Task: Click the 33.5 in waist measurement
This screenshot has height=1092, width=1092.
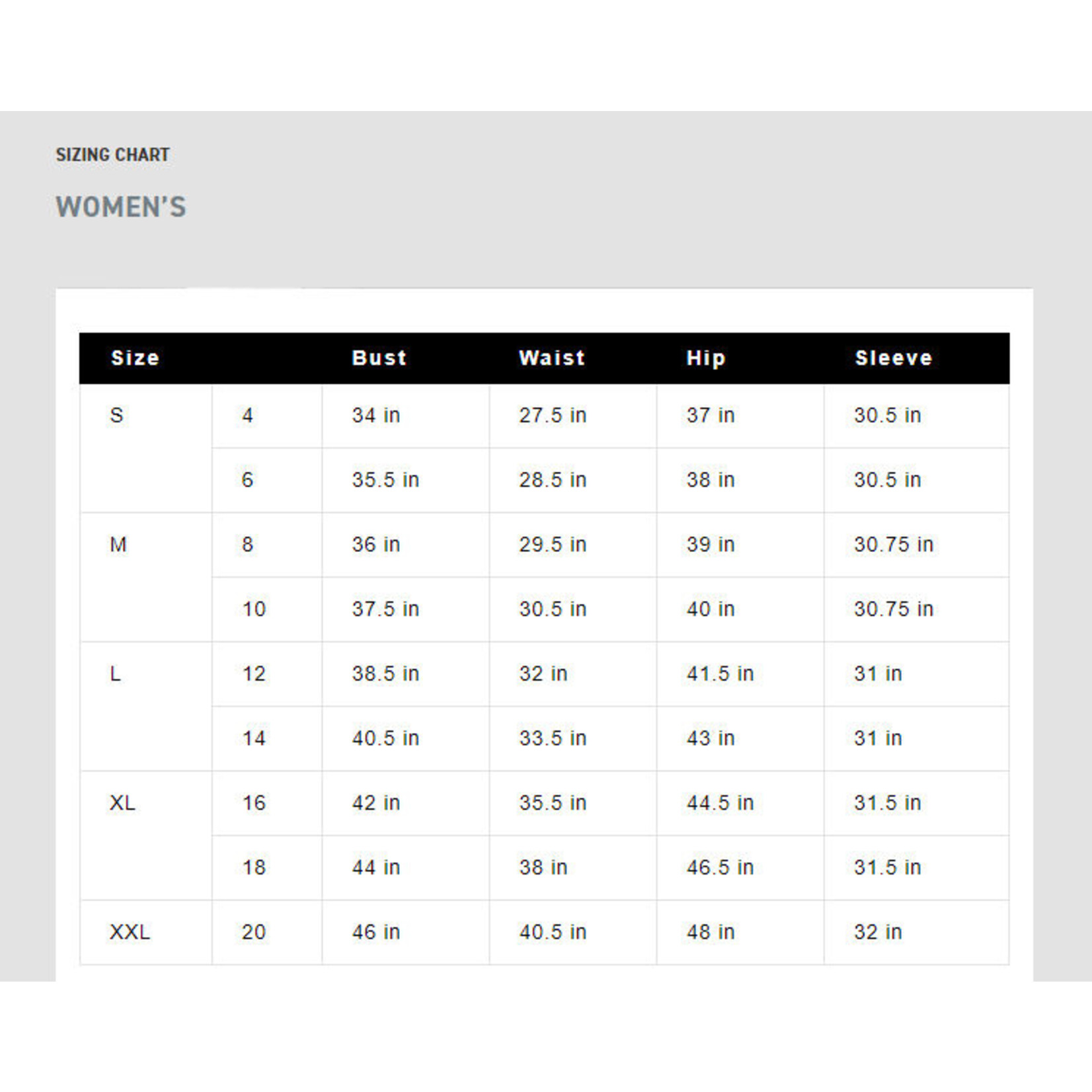Action: [x=552, y=738]
